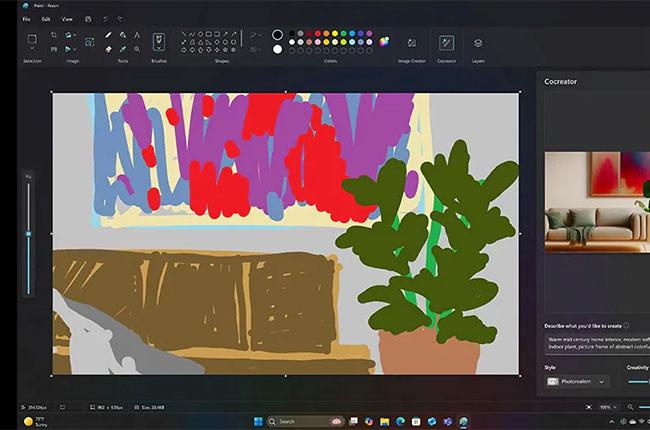The height and width of the screenshot is (430, 650).
Task: Pick the purple swatch in top row
Action: point(369,34)
